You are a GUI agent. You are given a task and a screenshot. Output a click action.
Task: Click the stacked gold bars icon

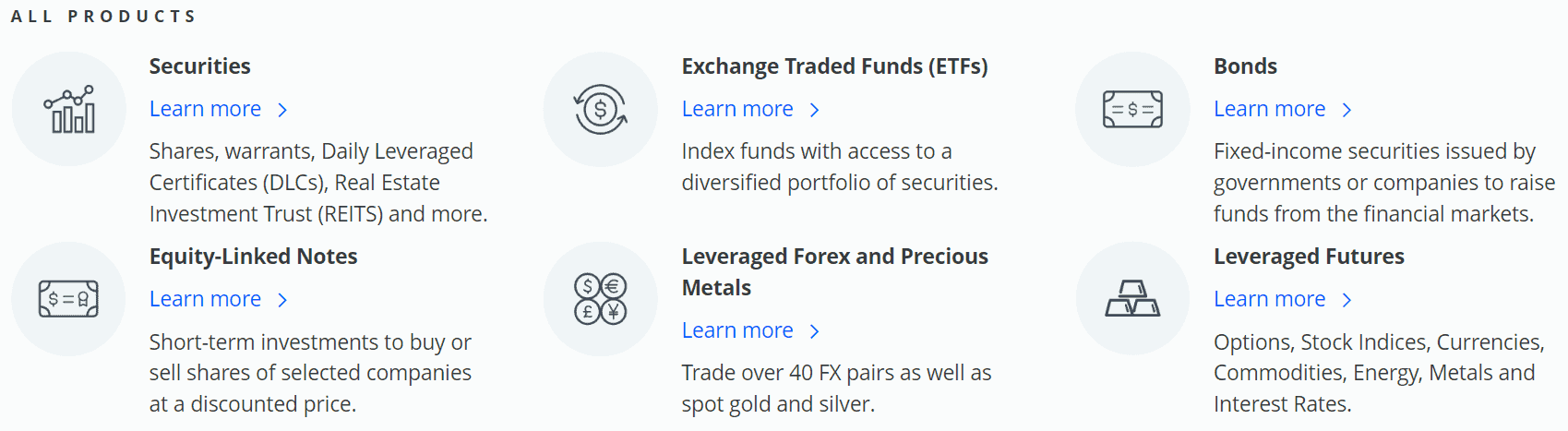1132,299
